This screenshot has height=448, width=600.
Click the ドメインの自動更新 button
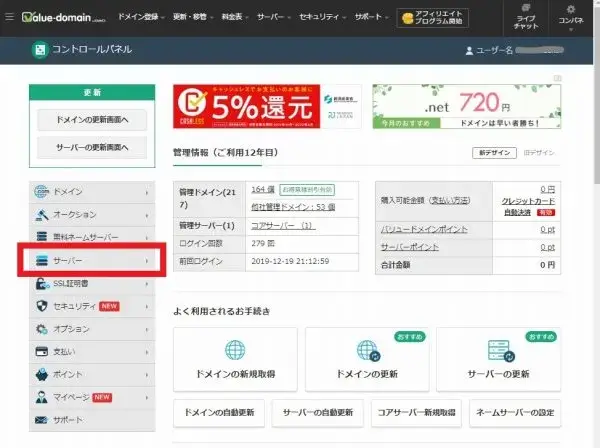coord(219,413)
